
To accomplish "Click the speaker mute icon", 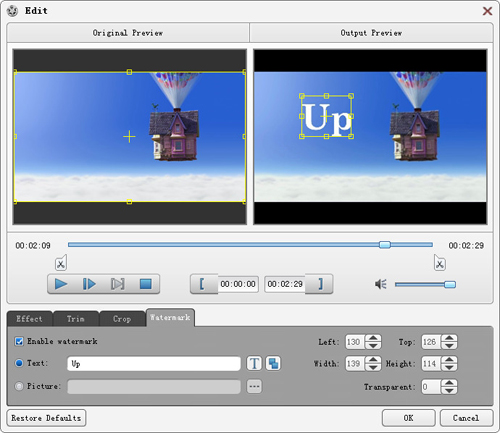I will pos(381,284).
